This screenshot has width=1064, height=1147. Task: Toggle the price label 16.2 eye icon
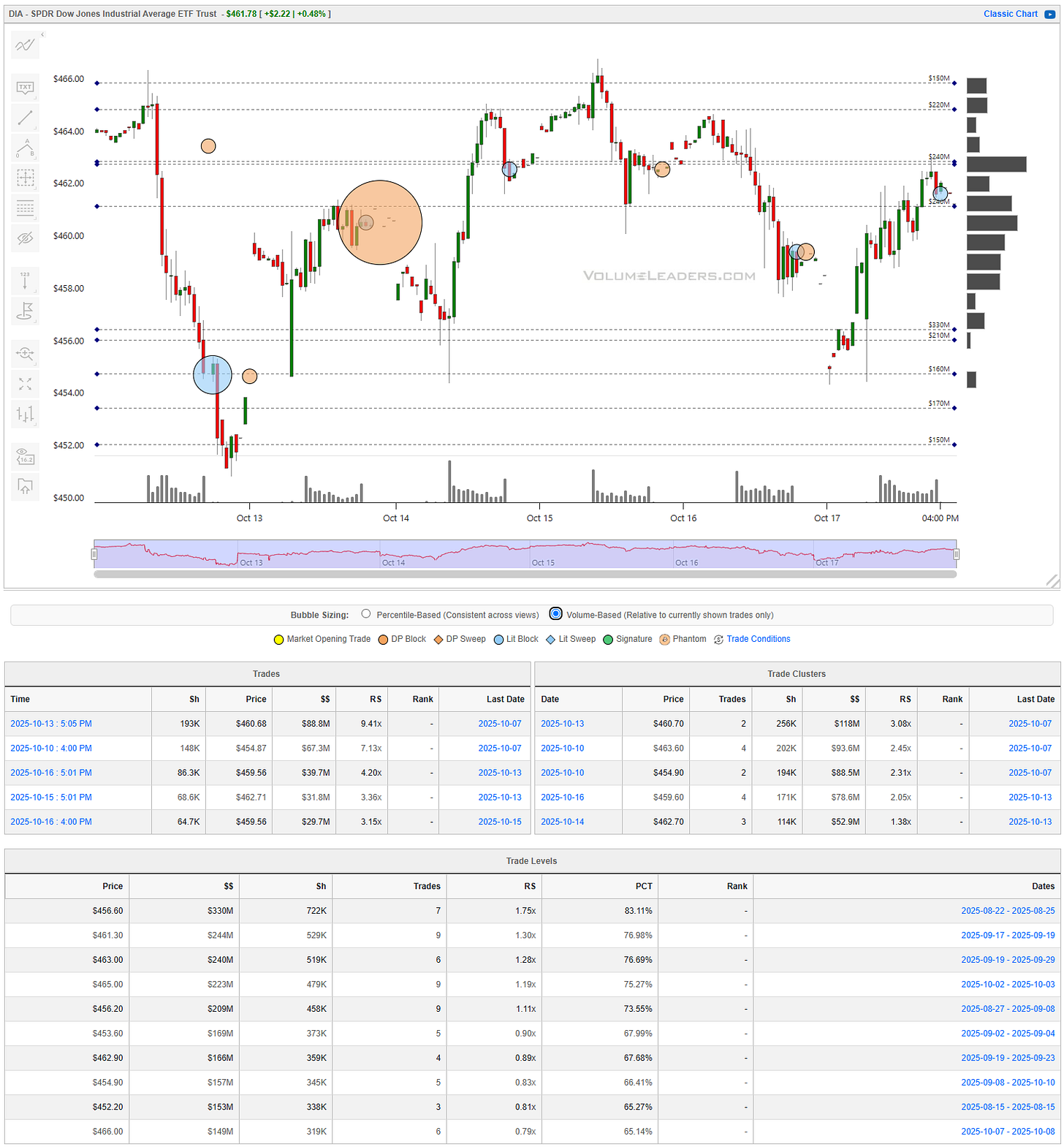coord(25,456)
